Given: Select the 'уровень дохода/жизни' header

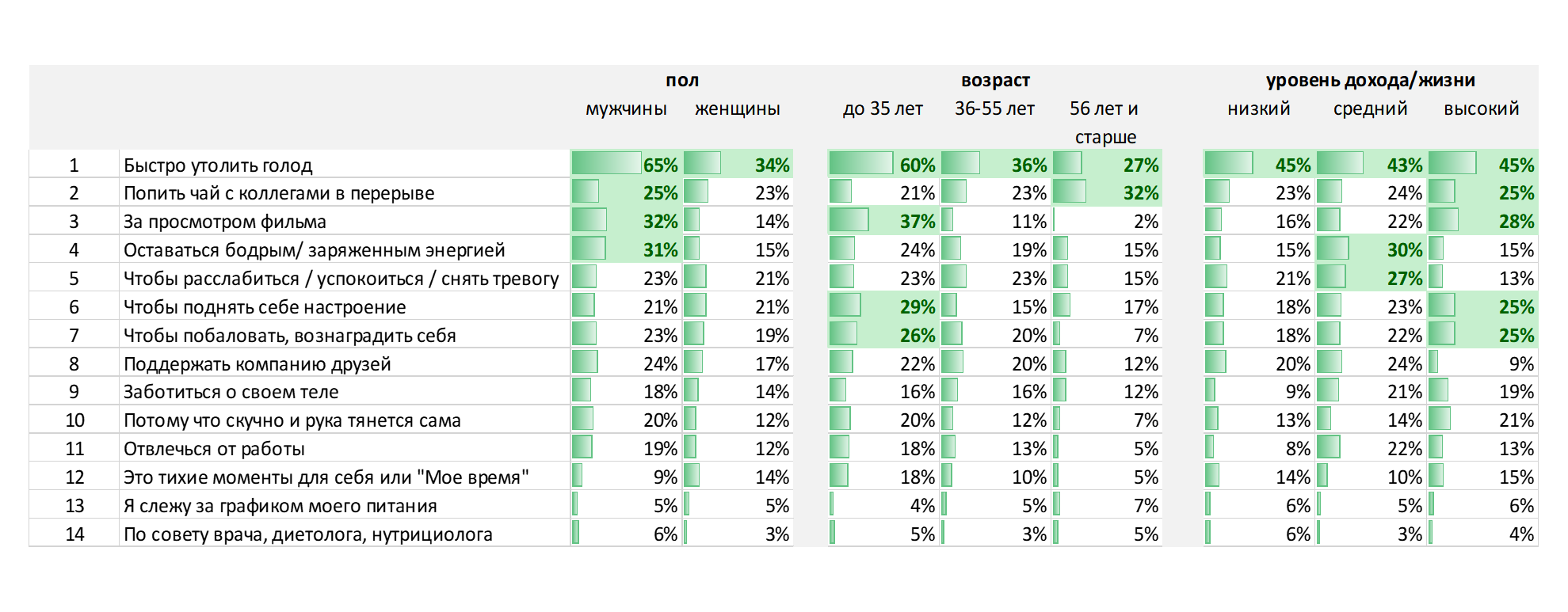Looking at the screenshot, I should (x=1370, y=80).
